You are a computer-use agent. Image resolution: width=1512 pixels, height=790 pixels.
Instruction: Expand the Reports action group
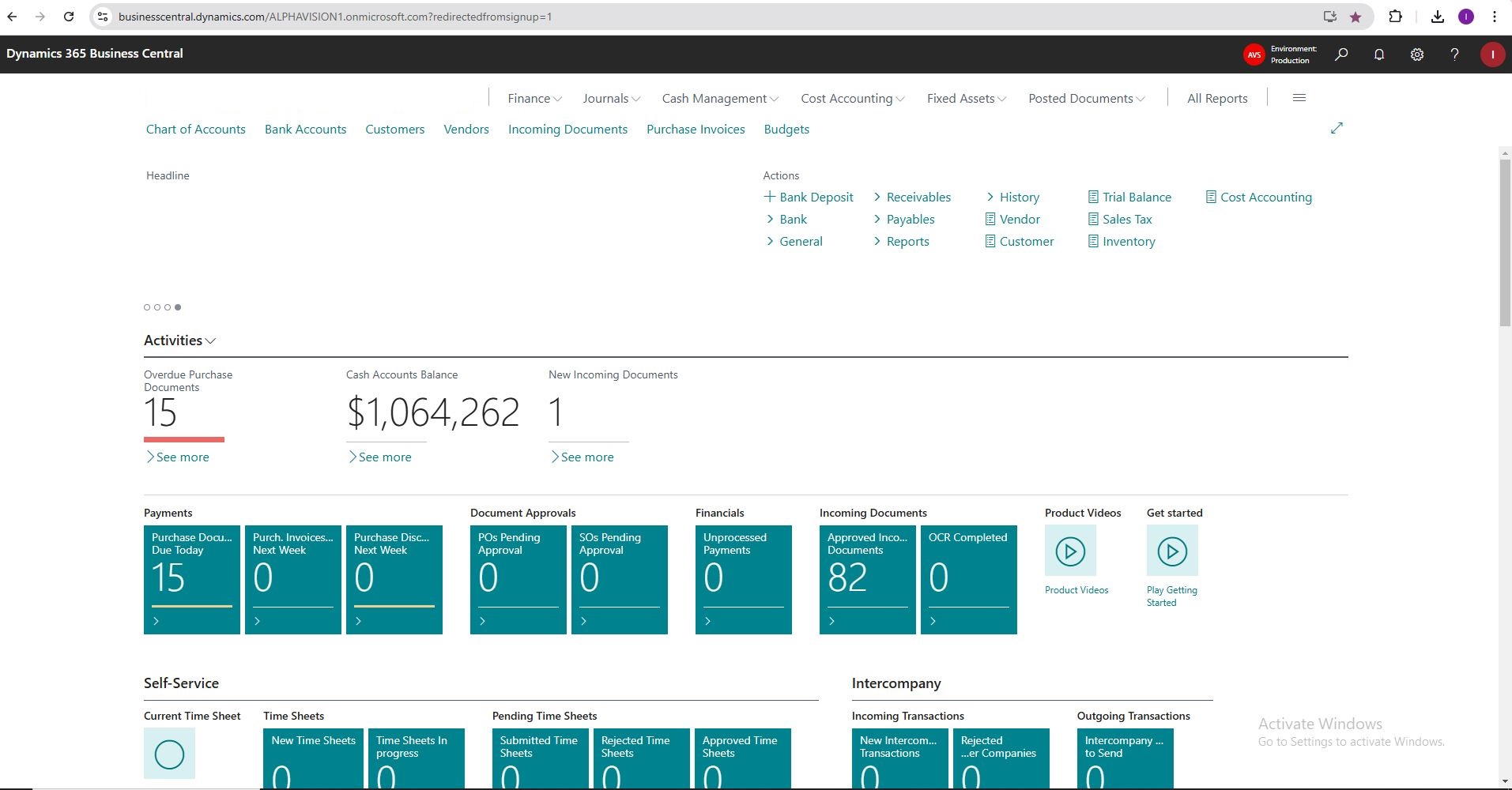click(x=901, y=241)
